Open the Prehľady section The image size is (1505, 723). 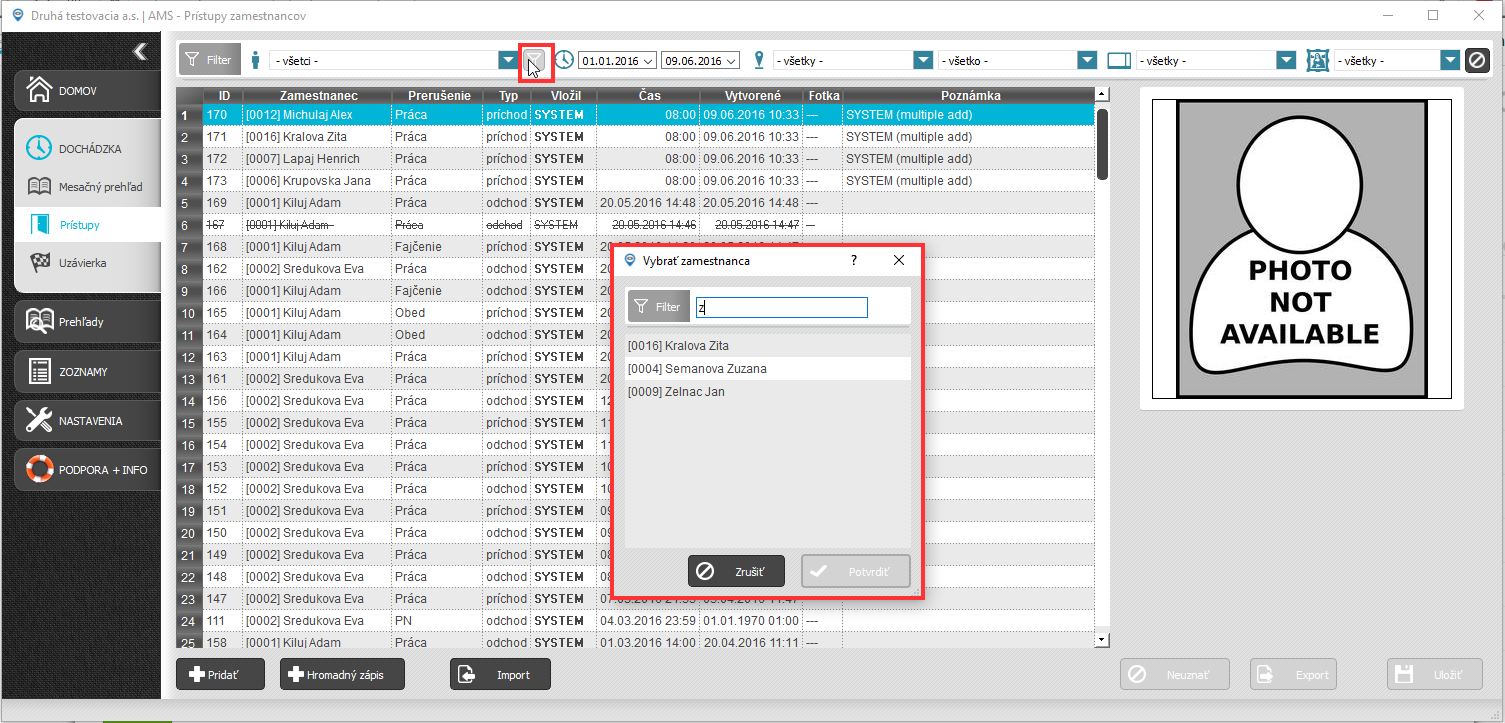pyautogui.click(x=87, y=322)
